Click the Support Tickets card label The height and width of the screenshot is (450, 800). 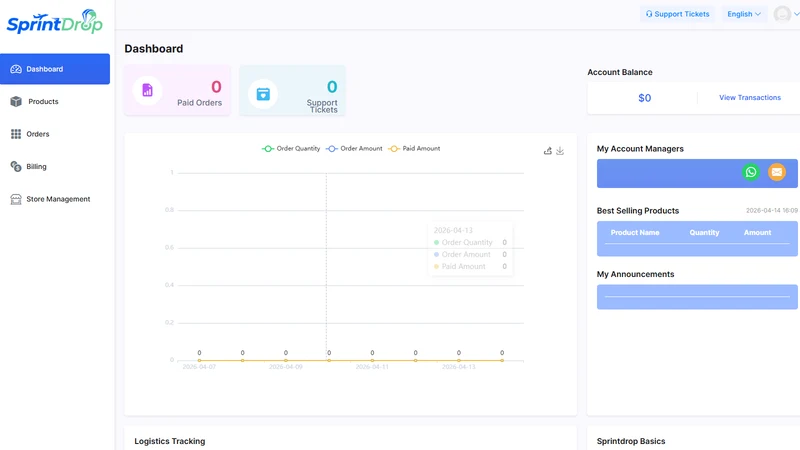click(x=322, y=106)
